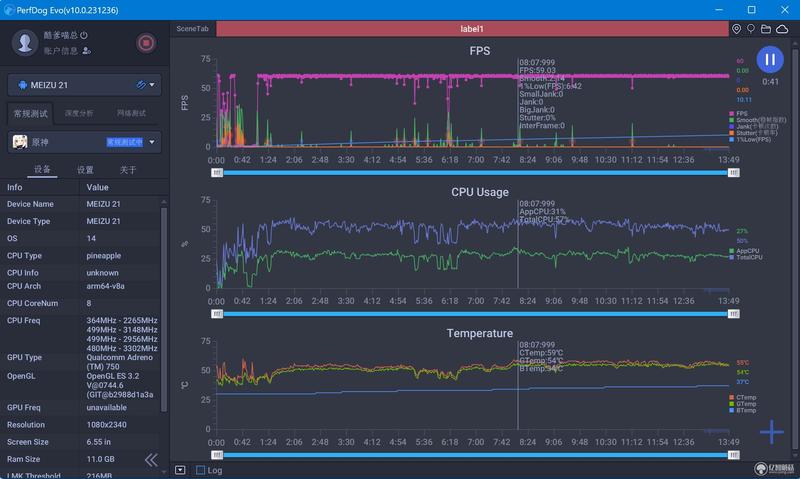Click the blue plus add-chart button
This screenshot has height=479, width=800.
click(x=772, y=432)
